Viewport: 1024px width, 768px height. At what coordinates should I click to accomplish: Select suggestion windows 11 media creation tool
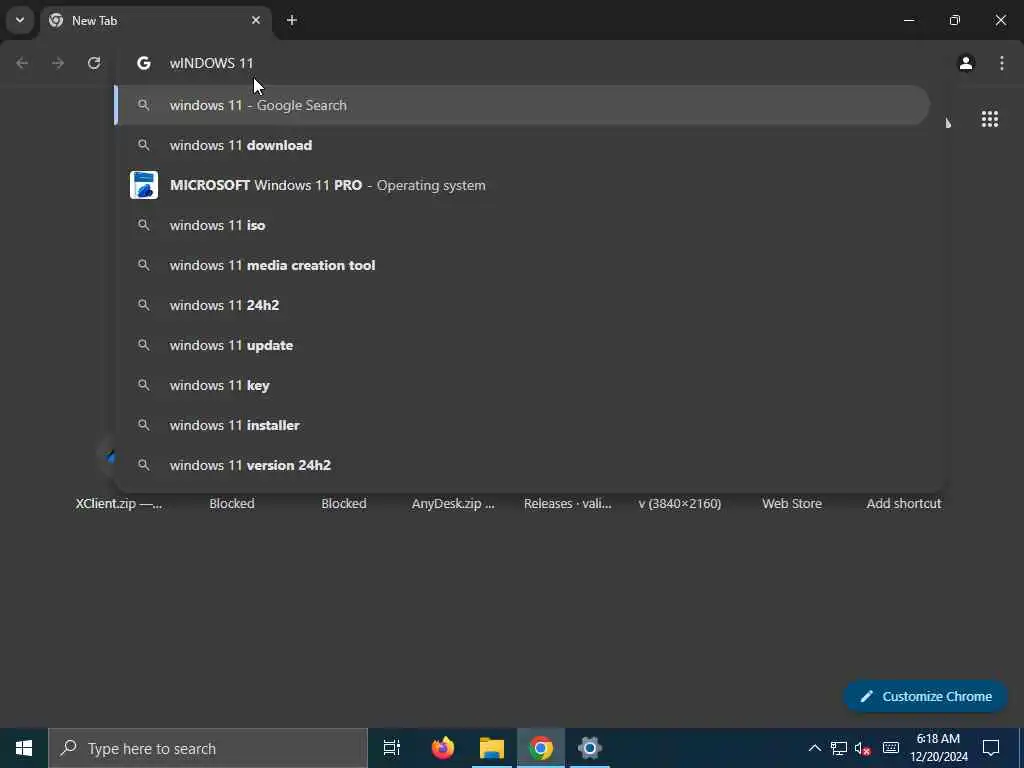(x=522, y=265)
